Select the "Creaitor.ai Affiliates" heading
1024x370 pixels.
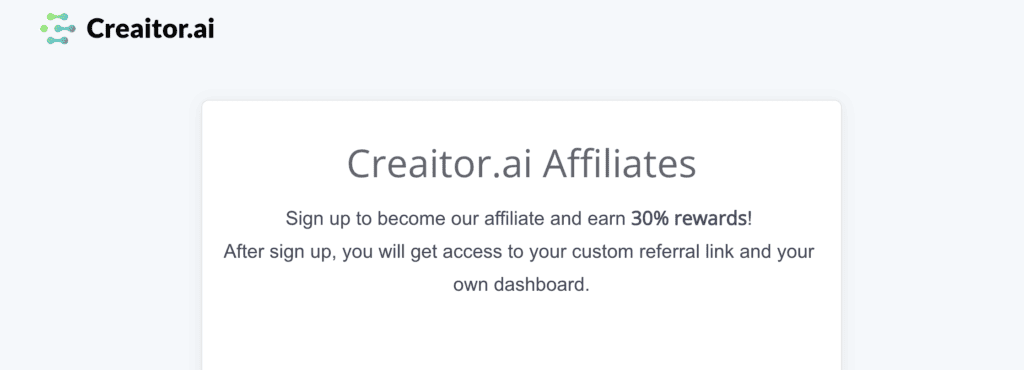(521, 164)
